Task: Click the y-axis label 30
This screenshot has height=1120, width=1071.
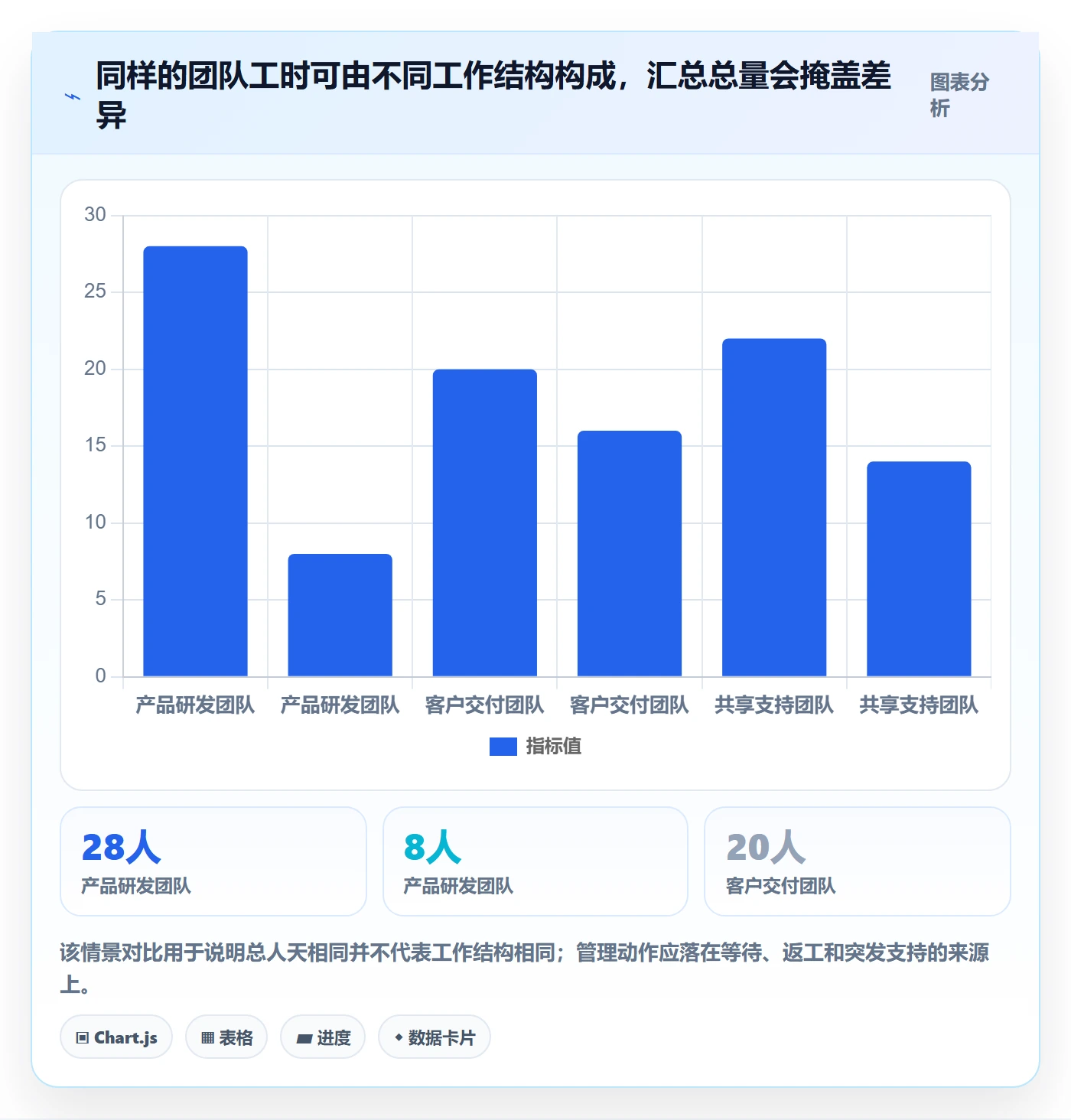Action: (95, 215)
